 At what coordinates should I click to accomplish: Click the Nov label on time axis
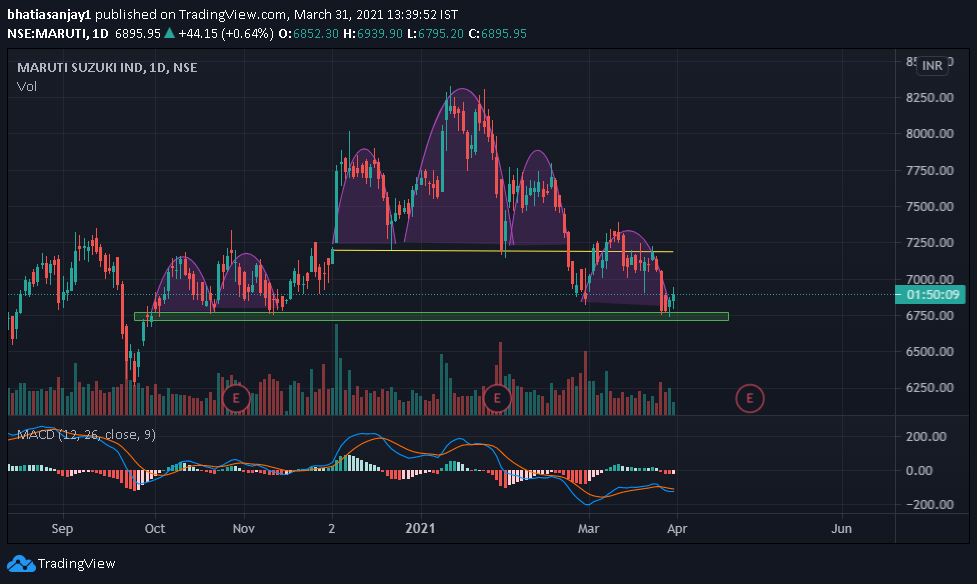[x=244, y=529]
